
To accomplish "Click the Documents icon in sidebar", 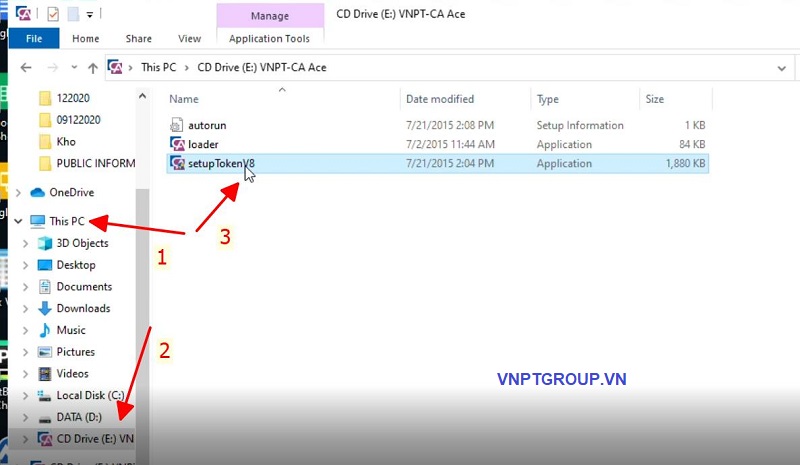I will pos(45,286).
